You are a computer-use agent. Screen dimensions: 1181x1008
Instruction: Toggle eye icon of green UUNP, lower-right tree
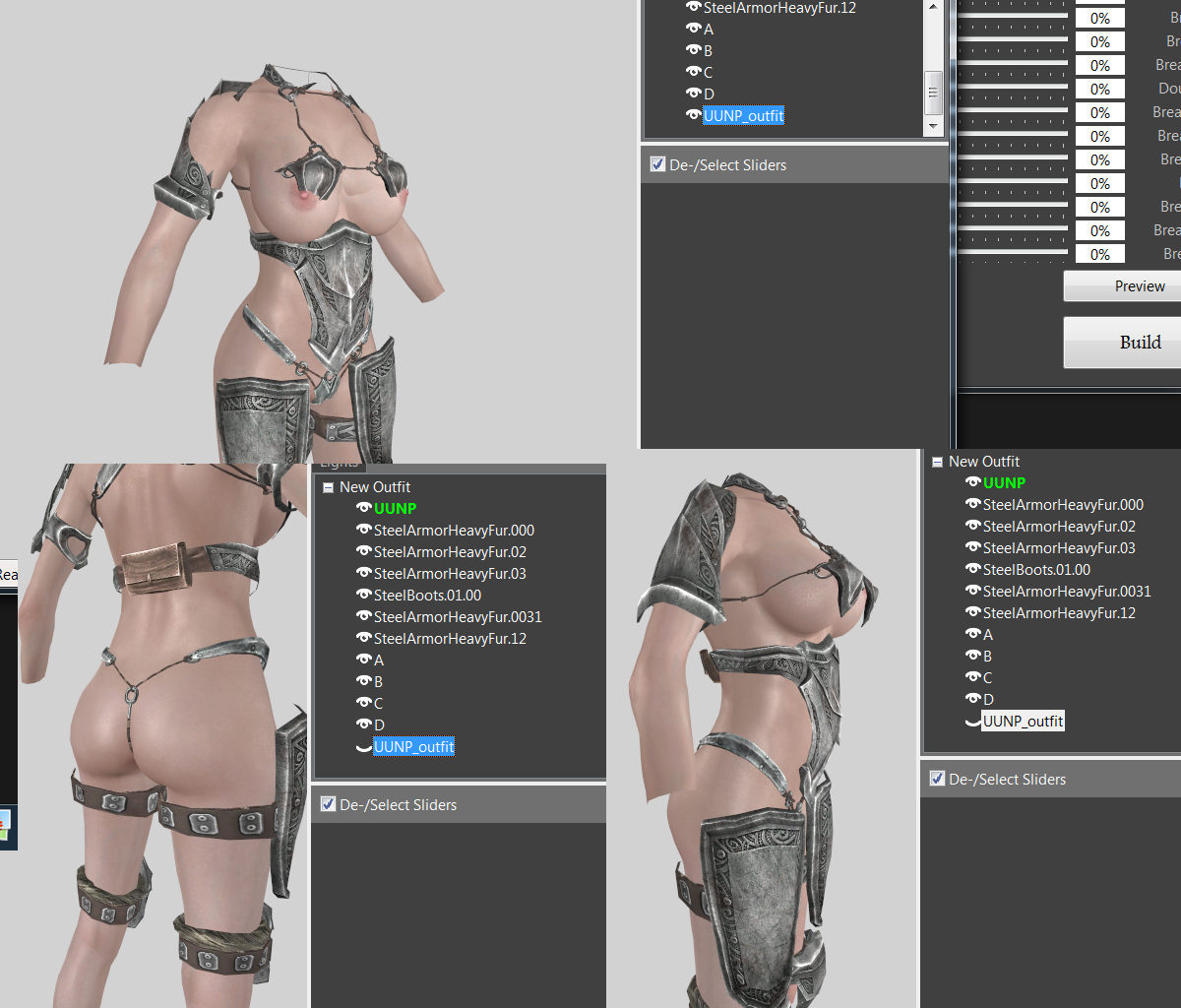tap(973, 483)
